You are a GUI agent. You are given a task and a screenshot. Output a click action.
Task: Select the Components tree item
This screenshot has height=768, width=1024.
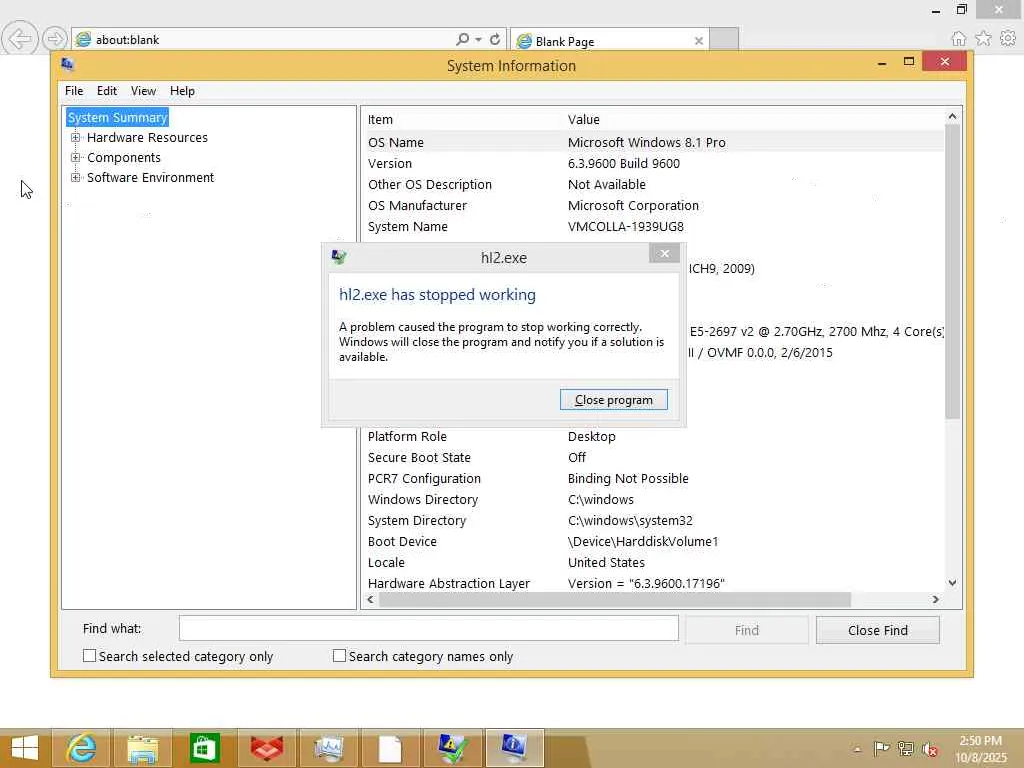[x=124, y=157]
